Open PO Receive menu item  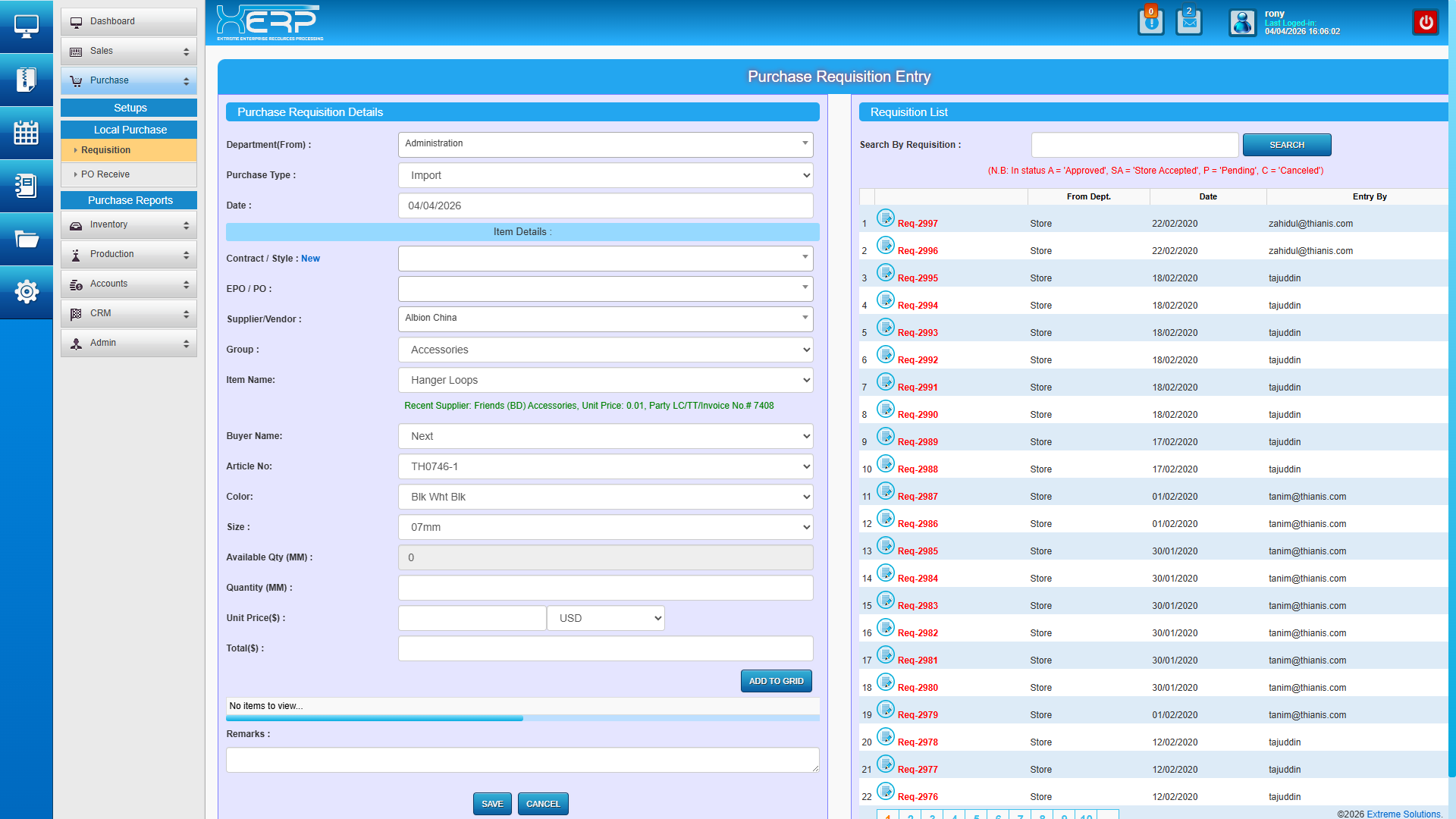(x=105, y=174)
